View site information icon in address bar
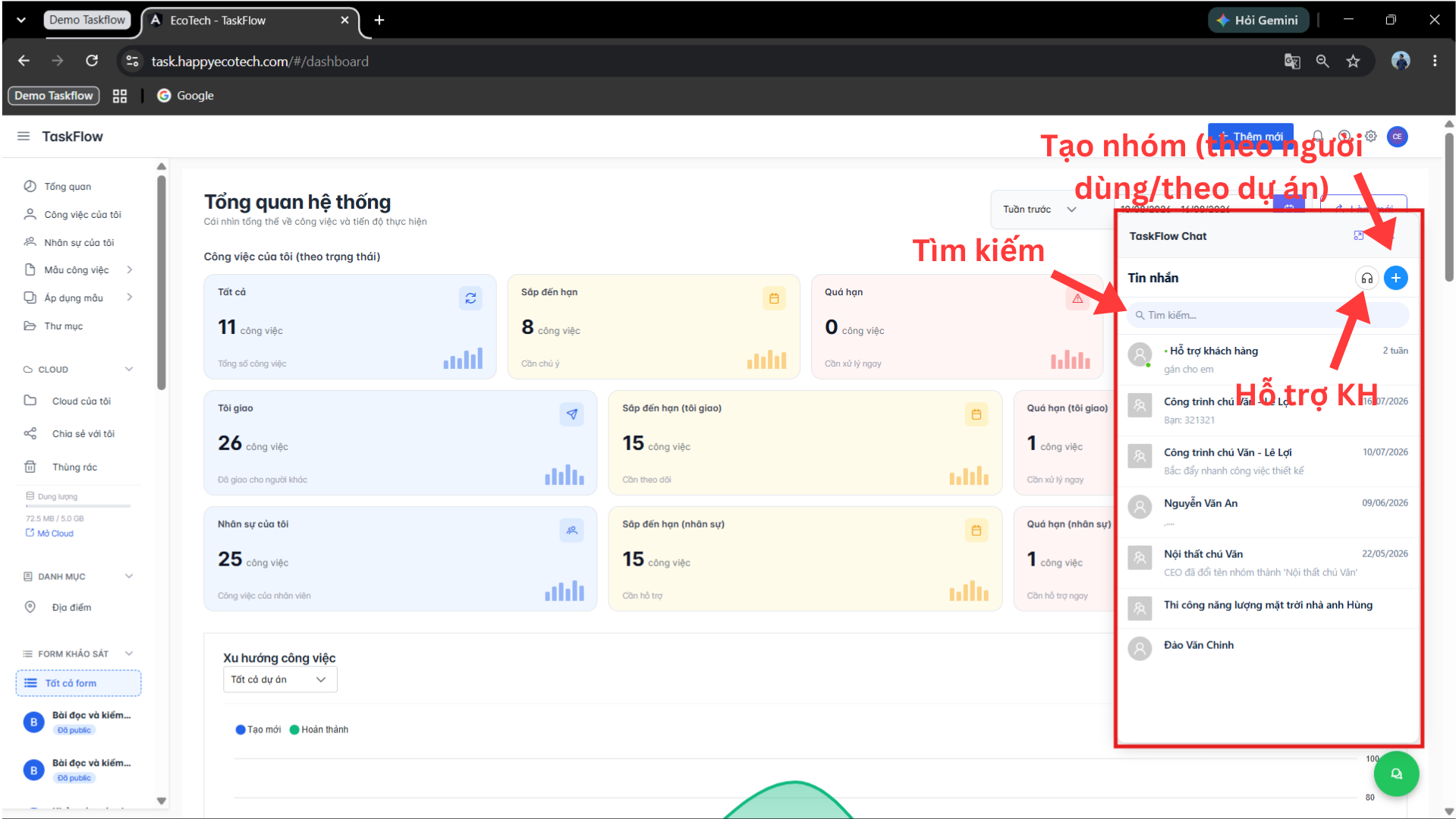Screen dimensions: 1456x819 coord(132,61)
